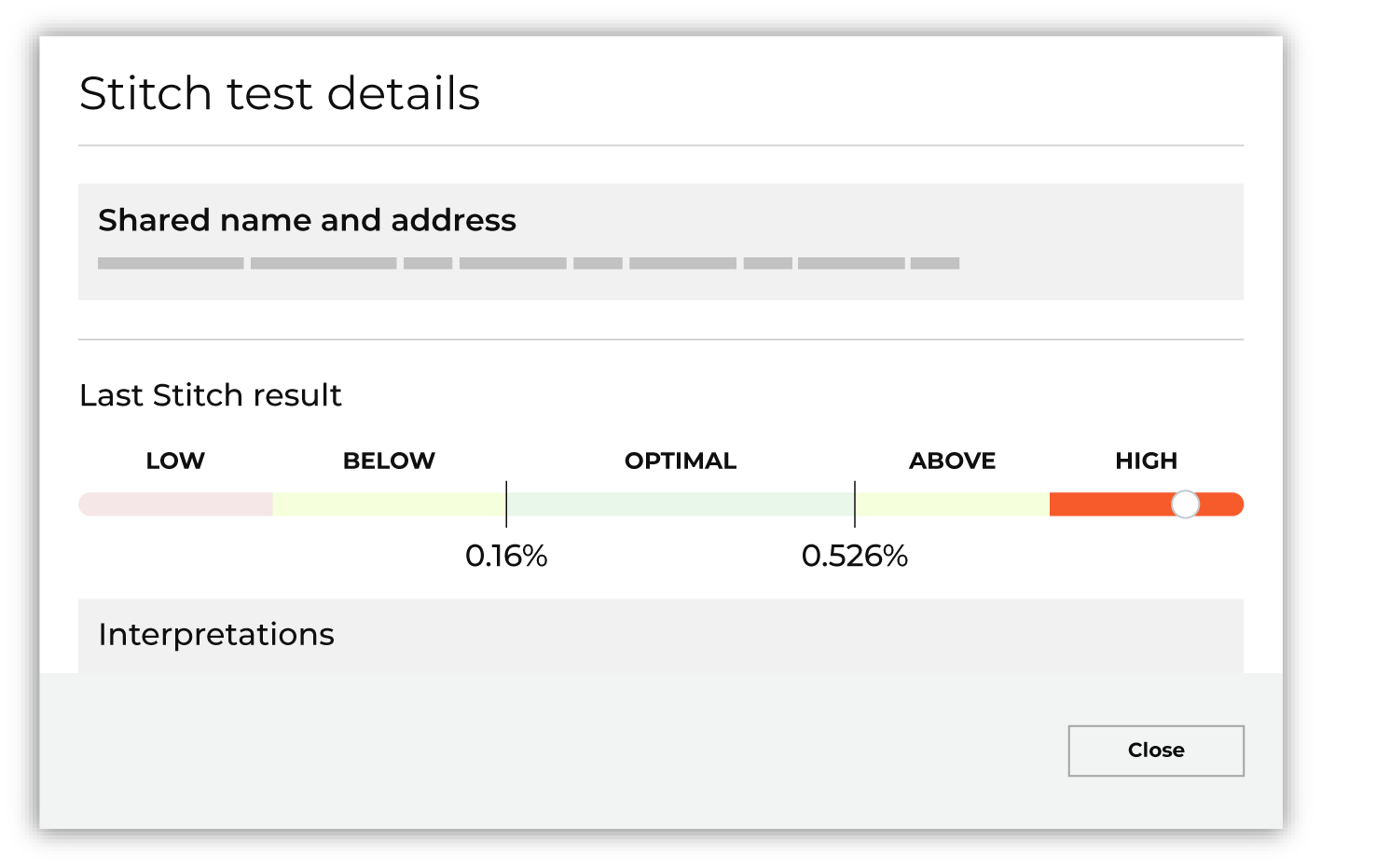The width and height of the screenshot is (1376, 868).
Task: Click the Stitch test details dialog title
Action: click(282, 93)
